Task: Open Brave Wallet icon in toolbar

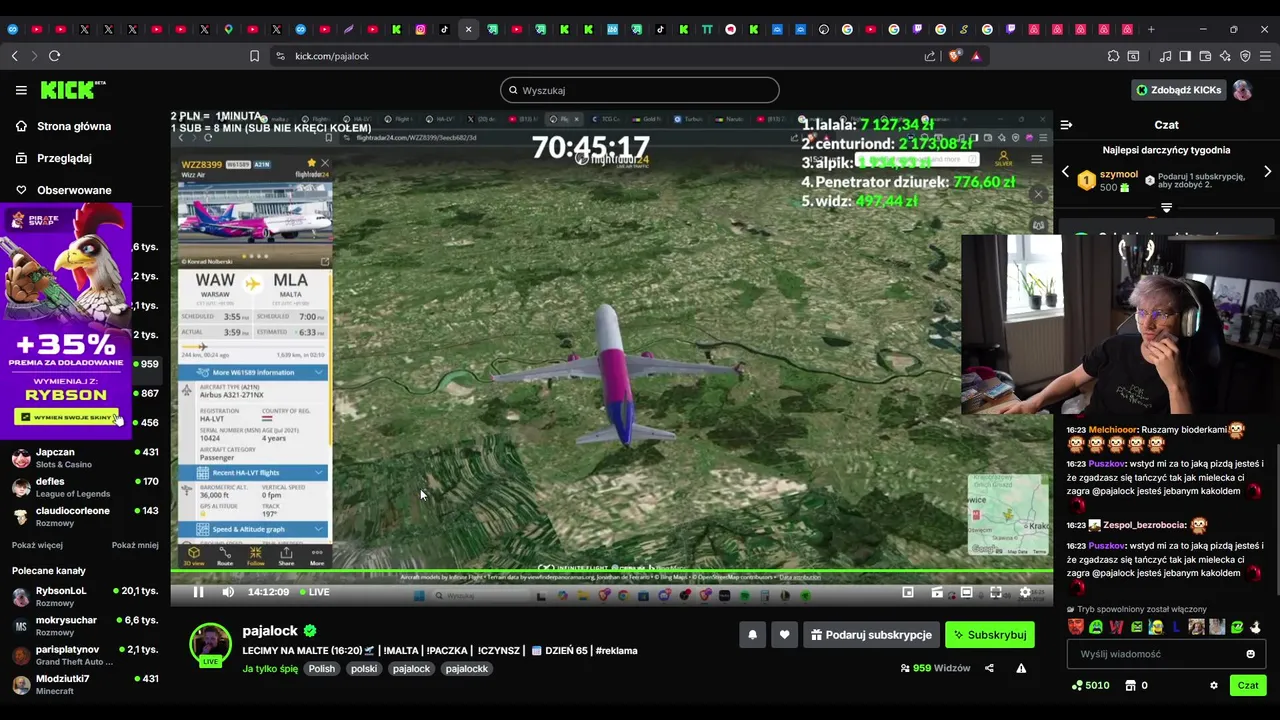Action: coord(1205,56)
